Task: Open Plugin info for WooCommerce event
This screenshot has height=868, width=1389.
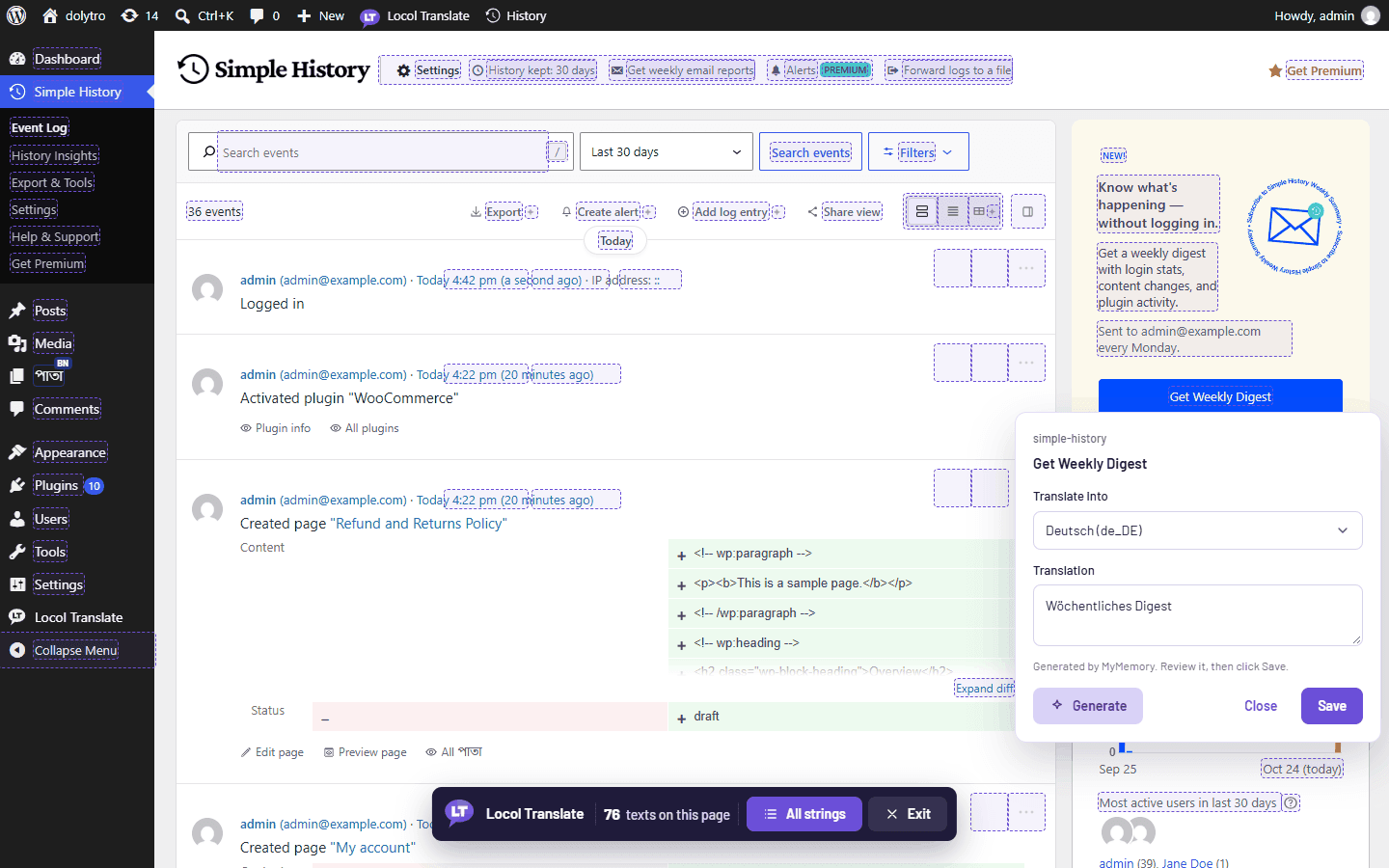Action: click(x=276, y=428)
